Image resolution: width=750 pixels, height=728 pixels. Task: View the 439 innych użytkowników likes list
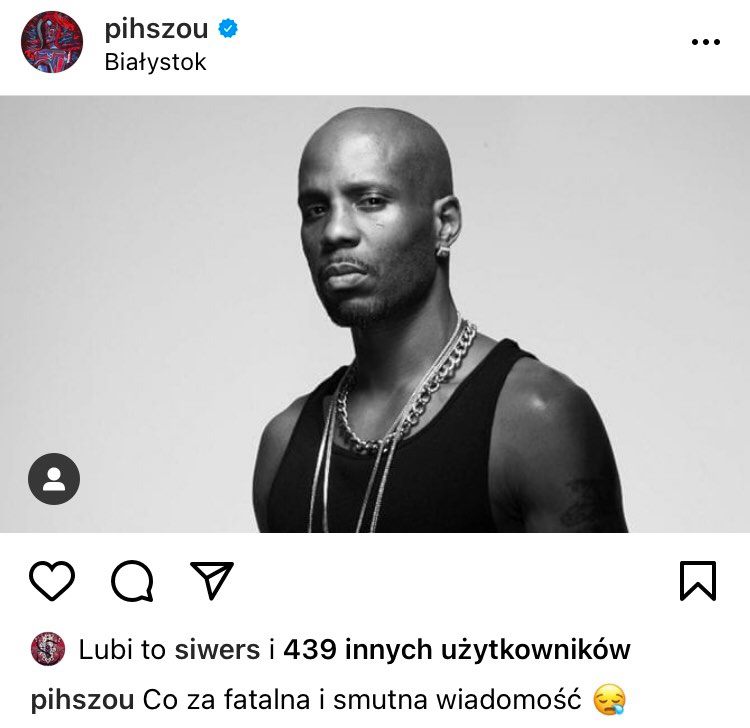pyautogui.click(x=457, y=650)
